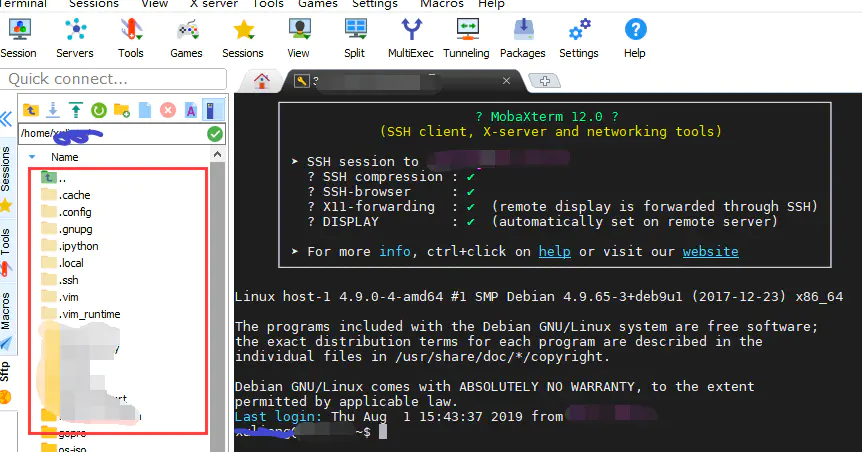Click the 'help' link in terminal banner
Image resolution: width=862 pixels, height=452 pixels.
[x=555, y=252]
